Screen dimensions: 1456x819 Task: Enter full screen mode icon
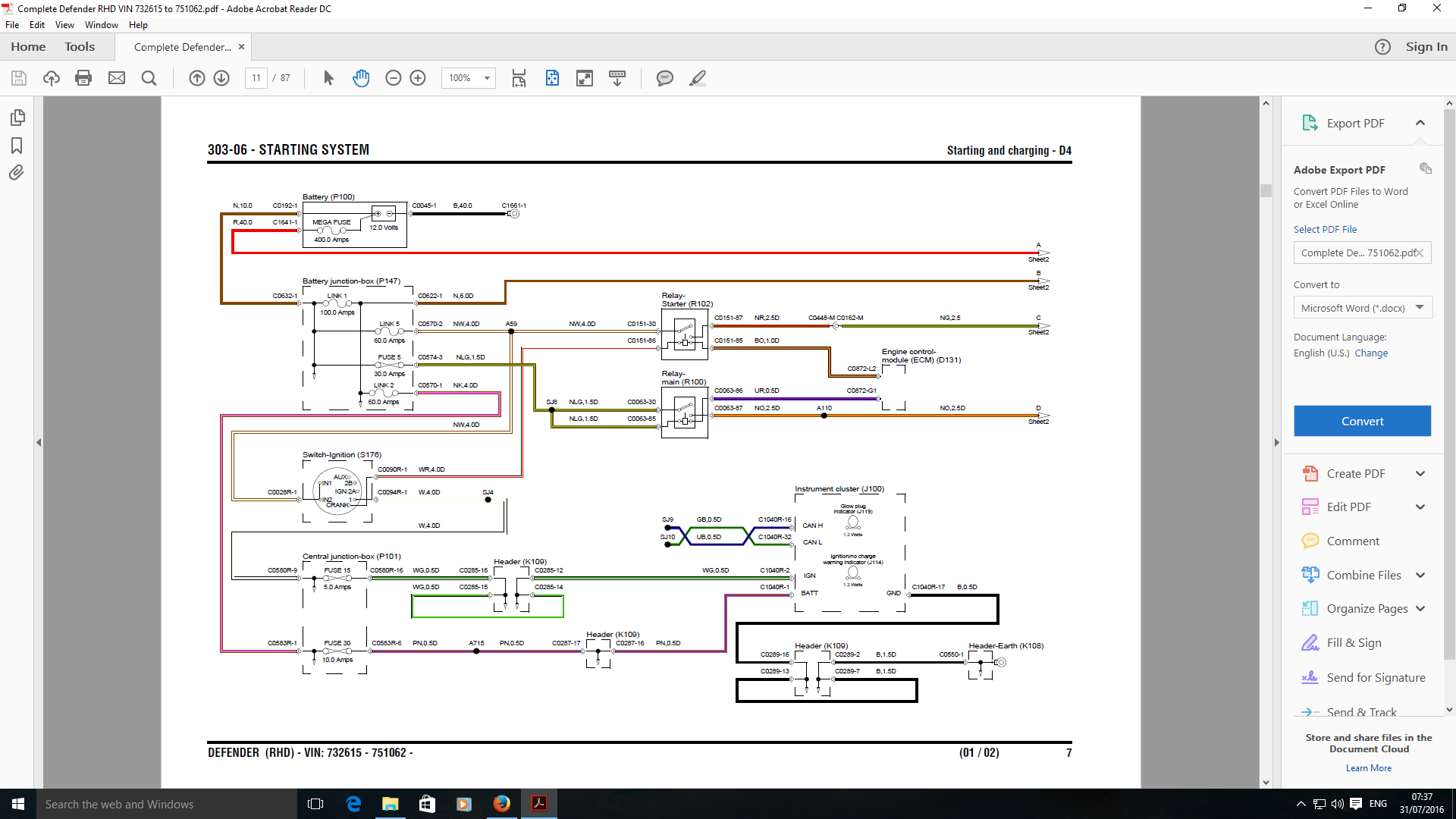[585, 78]
